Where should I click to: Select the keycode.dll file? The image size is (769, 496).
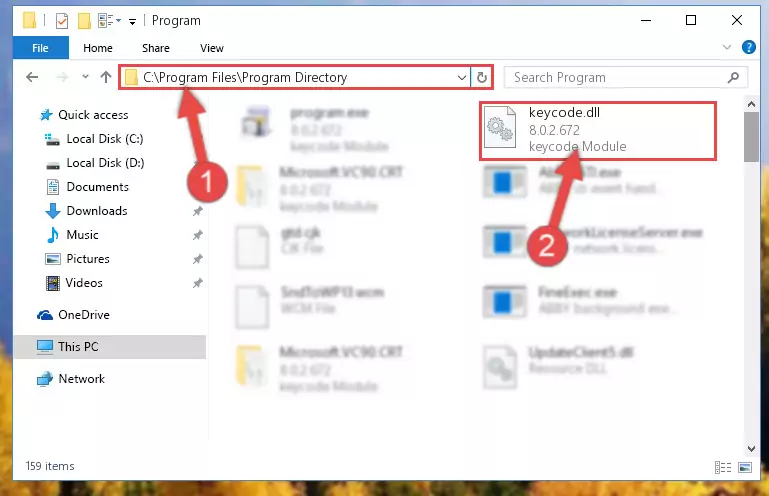(x=598, y=131)
